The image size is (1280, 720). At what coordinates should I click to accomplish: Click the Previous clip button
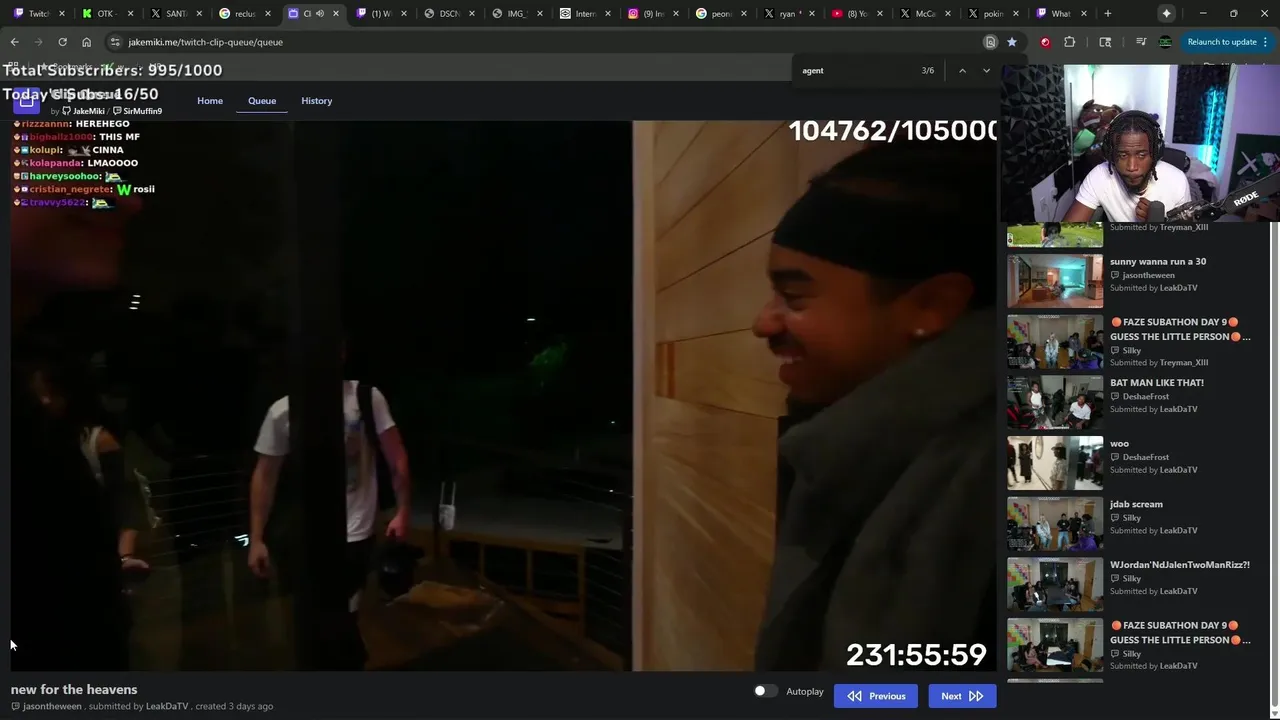click(876, 696)
